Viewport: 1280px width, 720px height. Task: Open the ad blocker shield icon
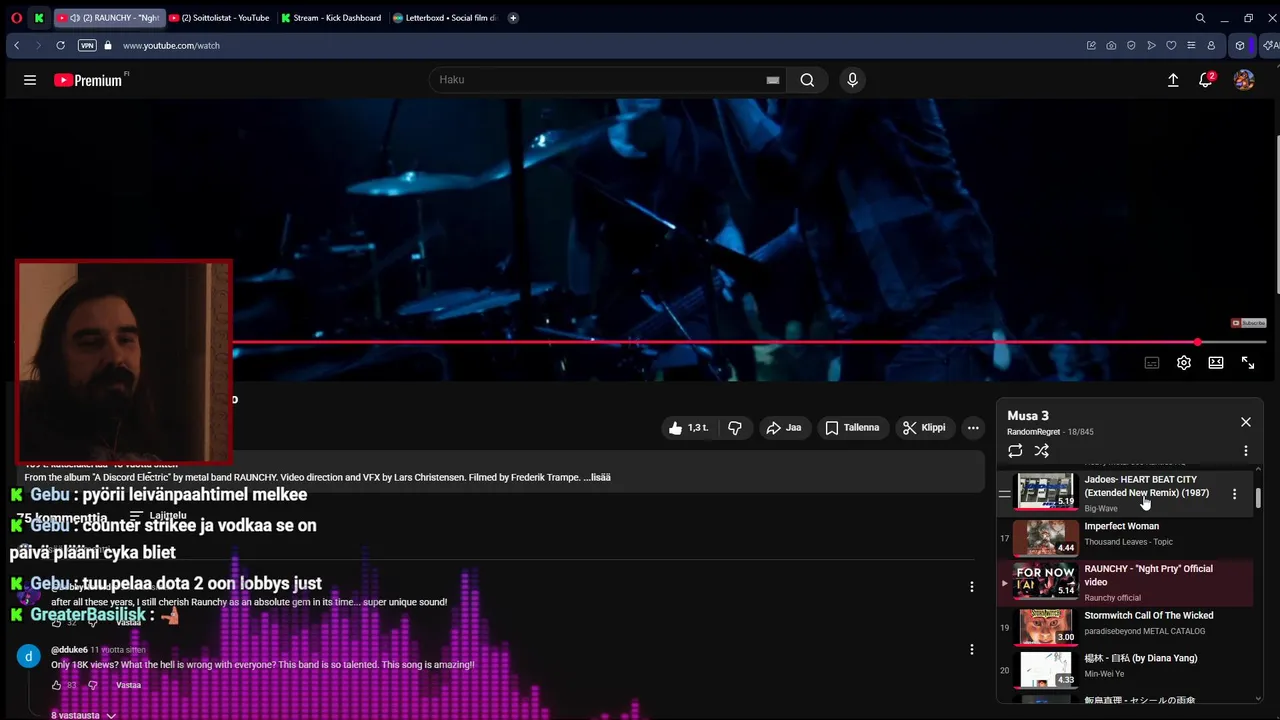[1131, 45]
